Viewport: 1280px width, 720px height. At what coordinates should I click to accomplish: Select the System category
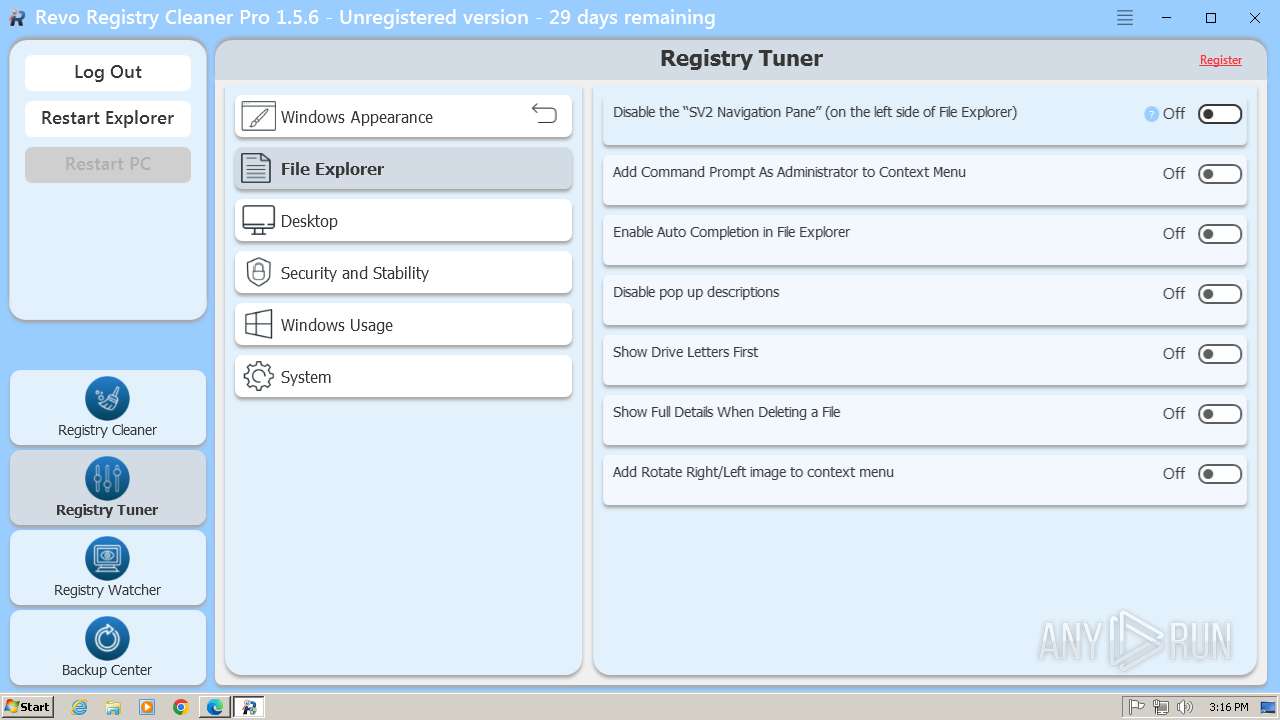(403, 377)
